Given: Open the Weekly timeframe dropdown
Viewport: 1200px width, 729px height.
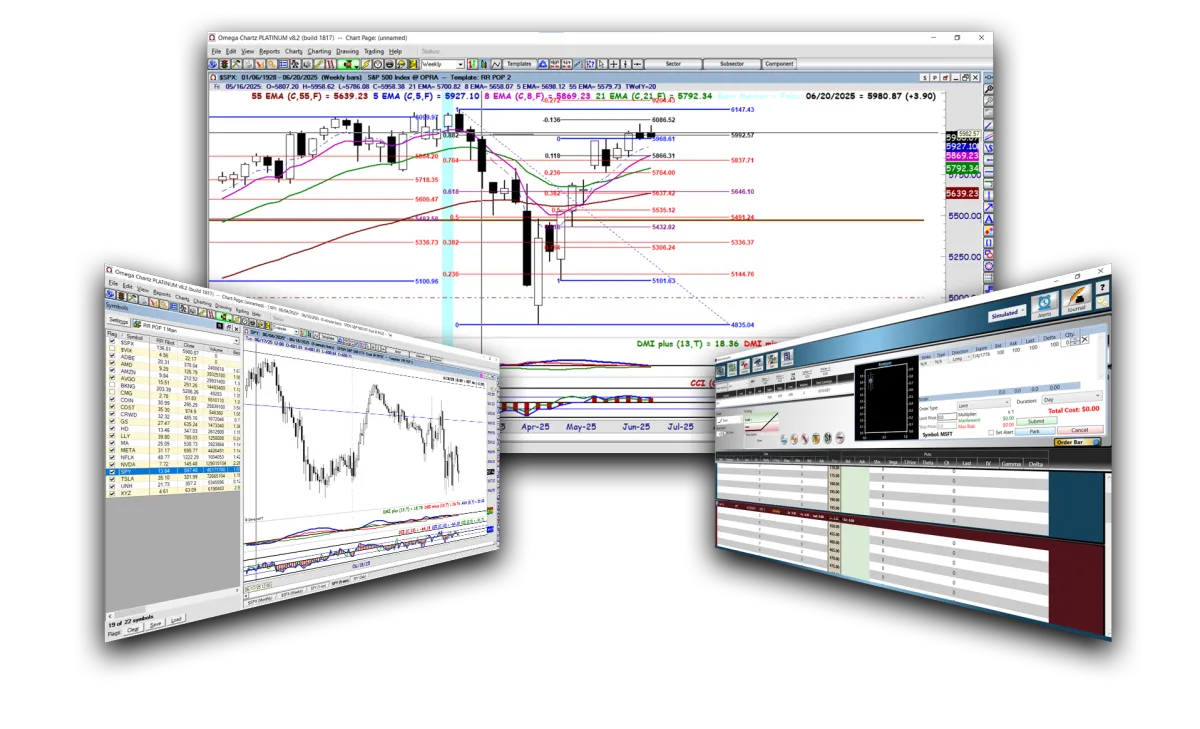Looking at the screenshot, I should point(443,64).
